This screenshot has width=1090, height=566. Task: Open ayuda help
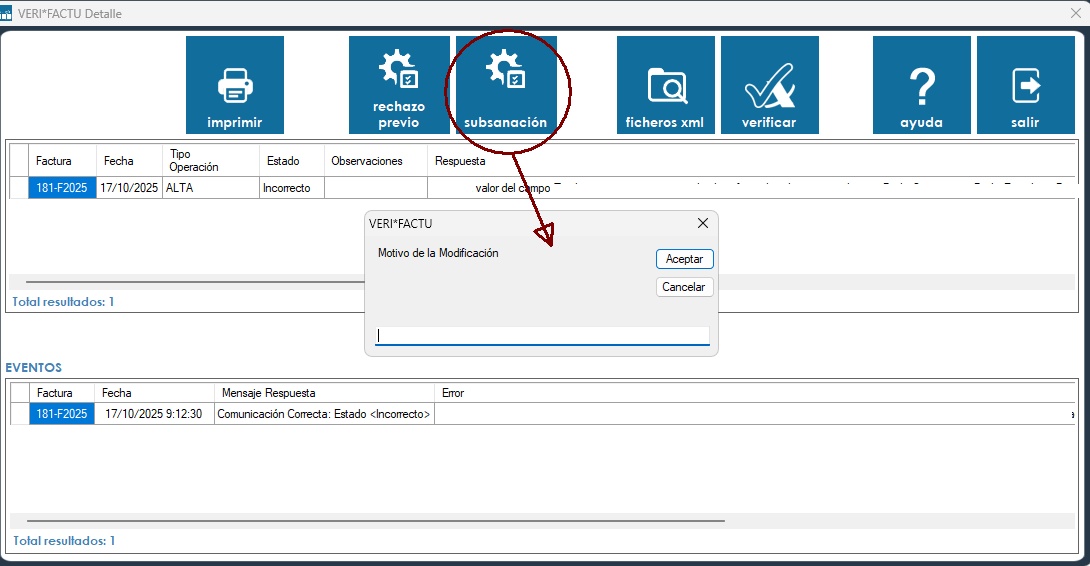click(921, 86)
